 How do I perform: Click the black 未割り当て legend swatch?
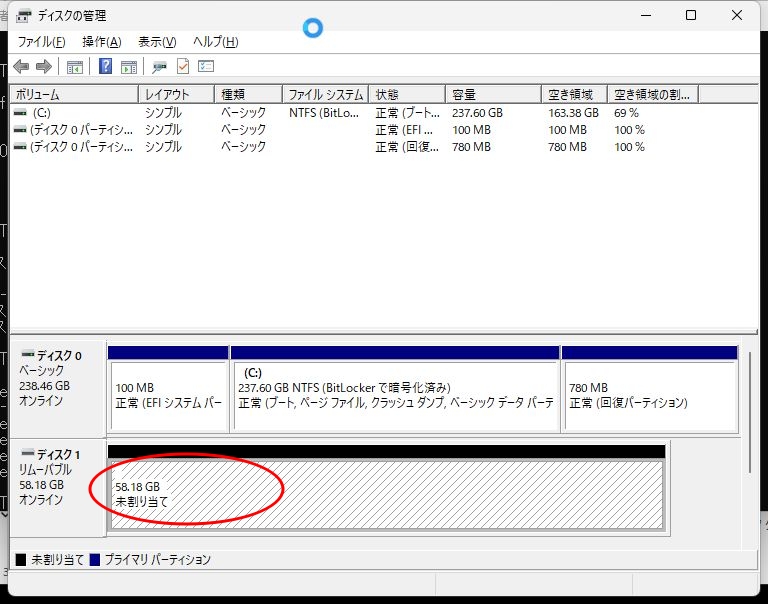(21, 560)
